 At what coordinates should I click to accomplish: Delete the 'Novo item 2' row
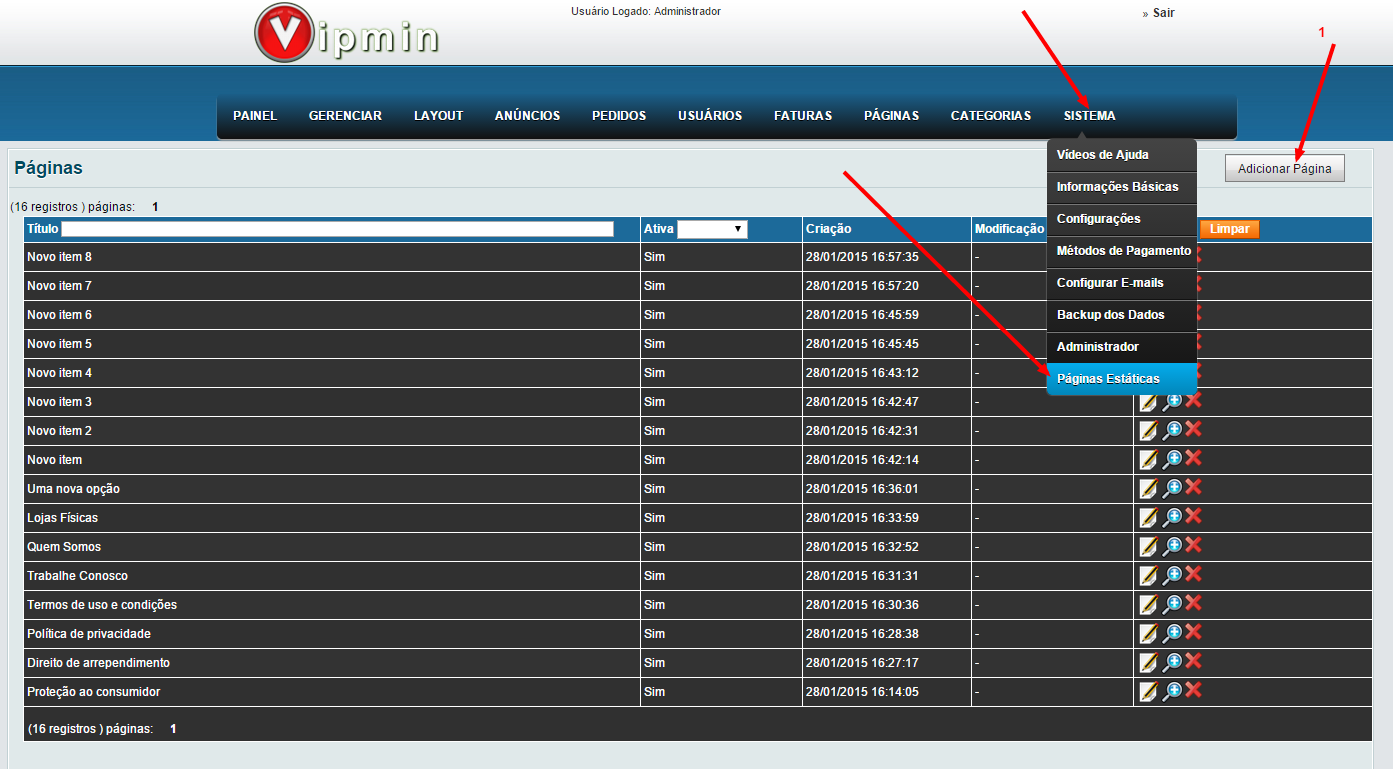click(x=1193, y=430)
